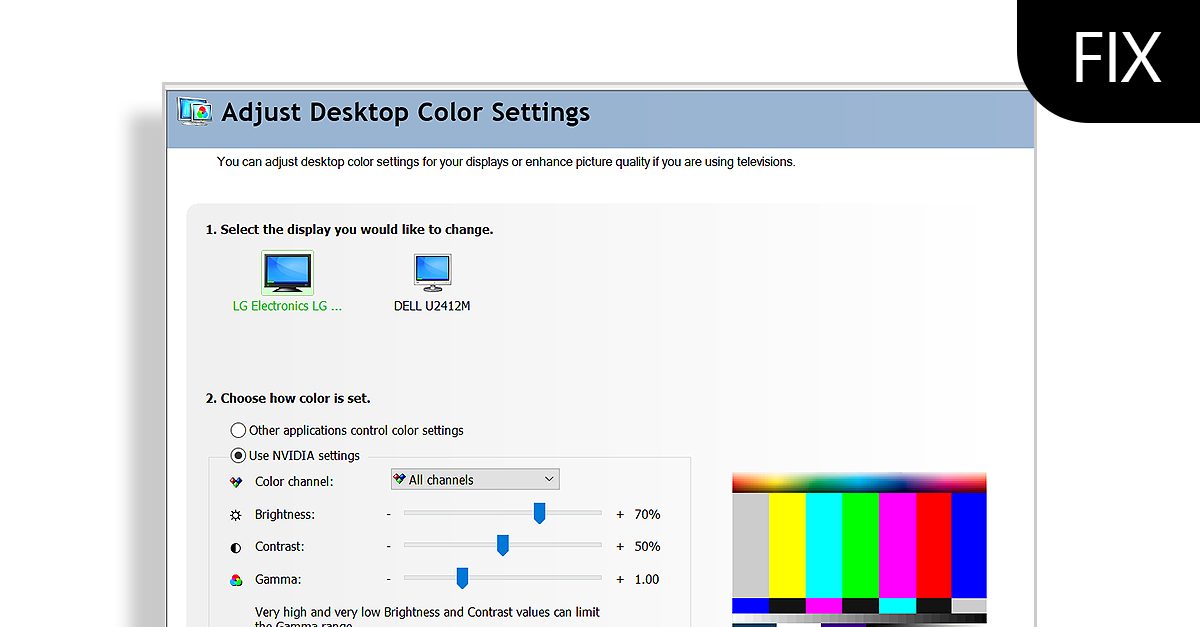Click the Color channel diamond icon

tap(236, 481)
